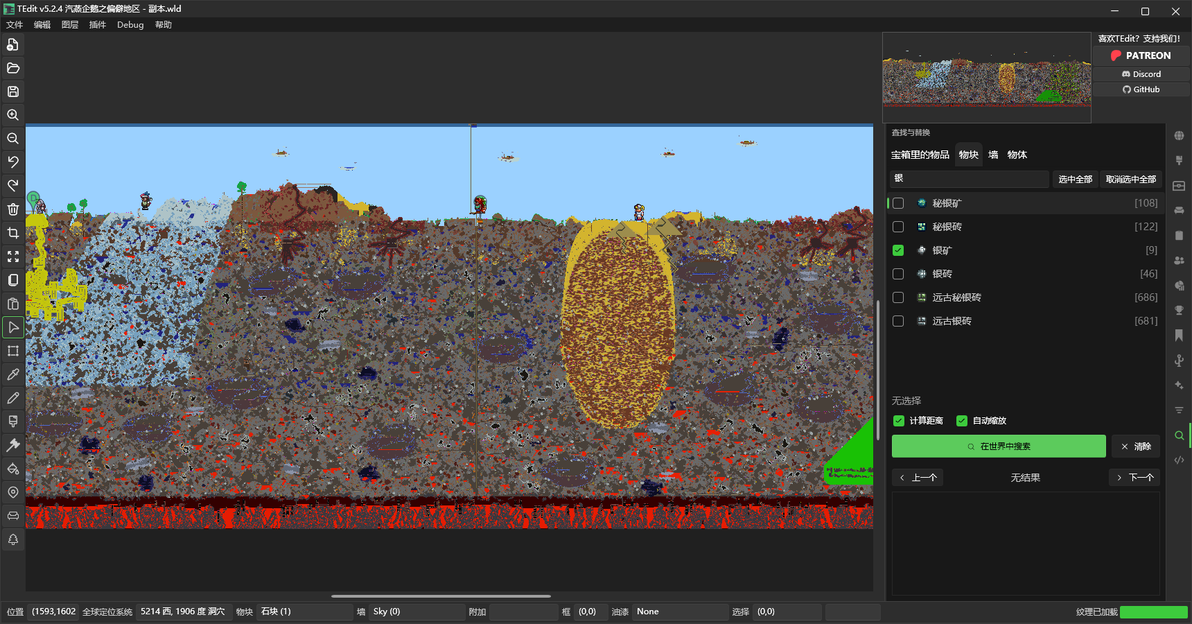Open the bookmark panel in right sidebar
Viewport: 1192px width, 624px height.
click(1179, 335)
